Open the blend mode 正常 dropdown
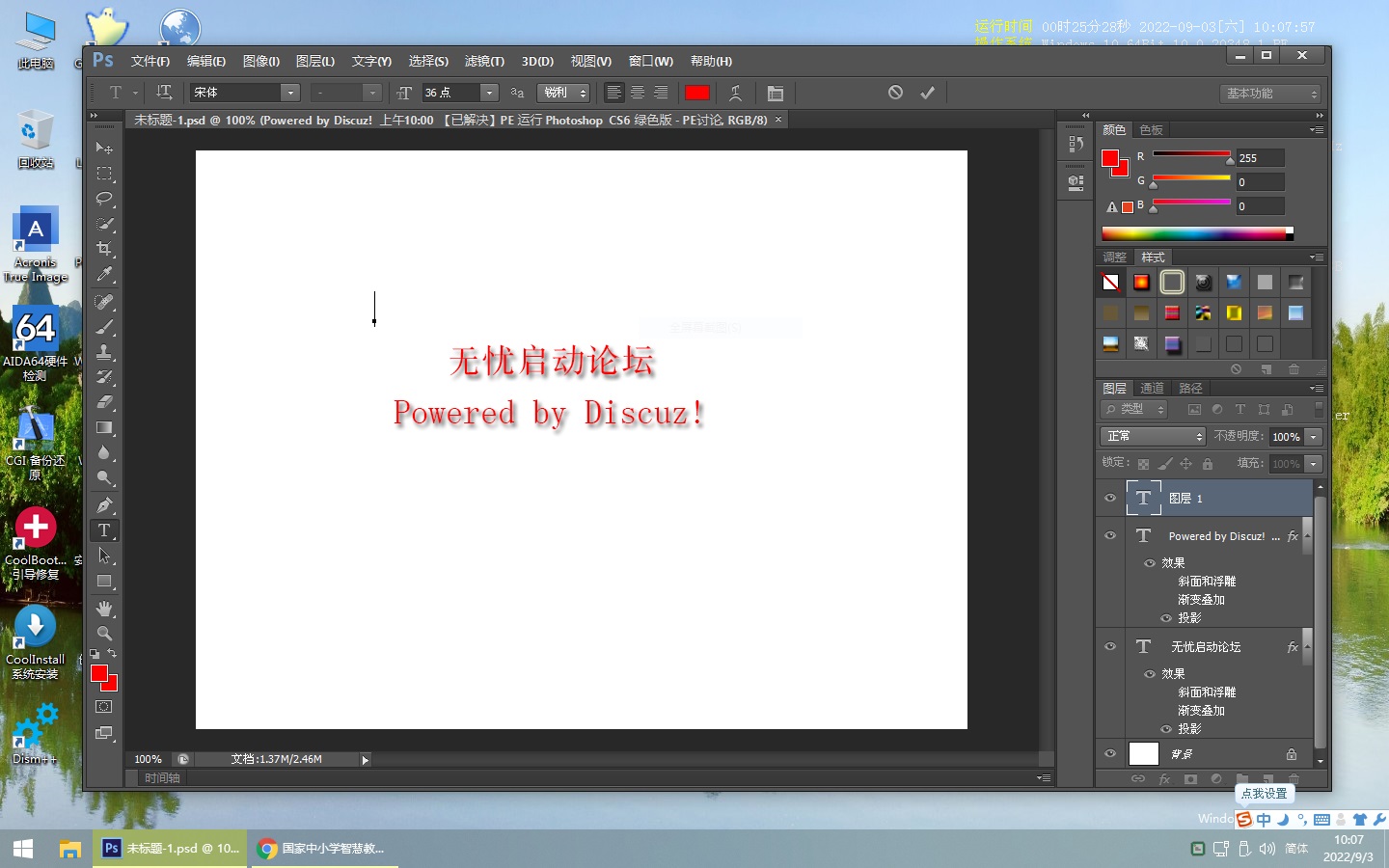 1154,437
